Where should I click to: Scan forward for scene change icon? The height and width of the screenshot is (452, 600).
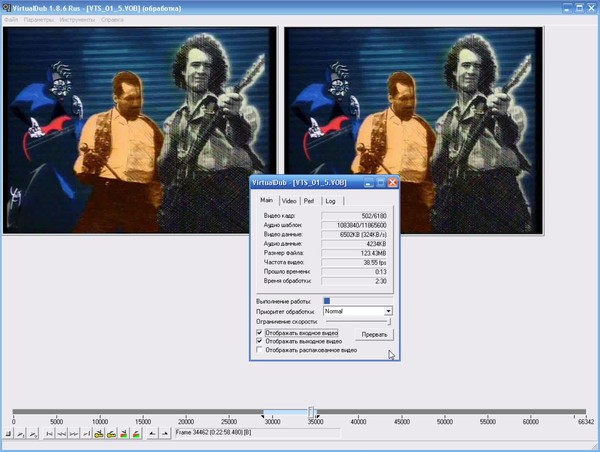pos(136,433)
